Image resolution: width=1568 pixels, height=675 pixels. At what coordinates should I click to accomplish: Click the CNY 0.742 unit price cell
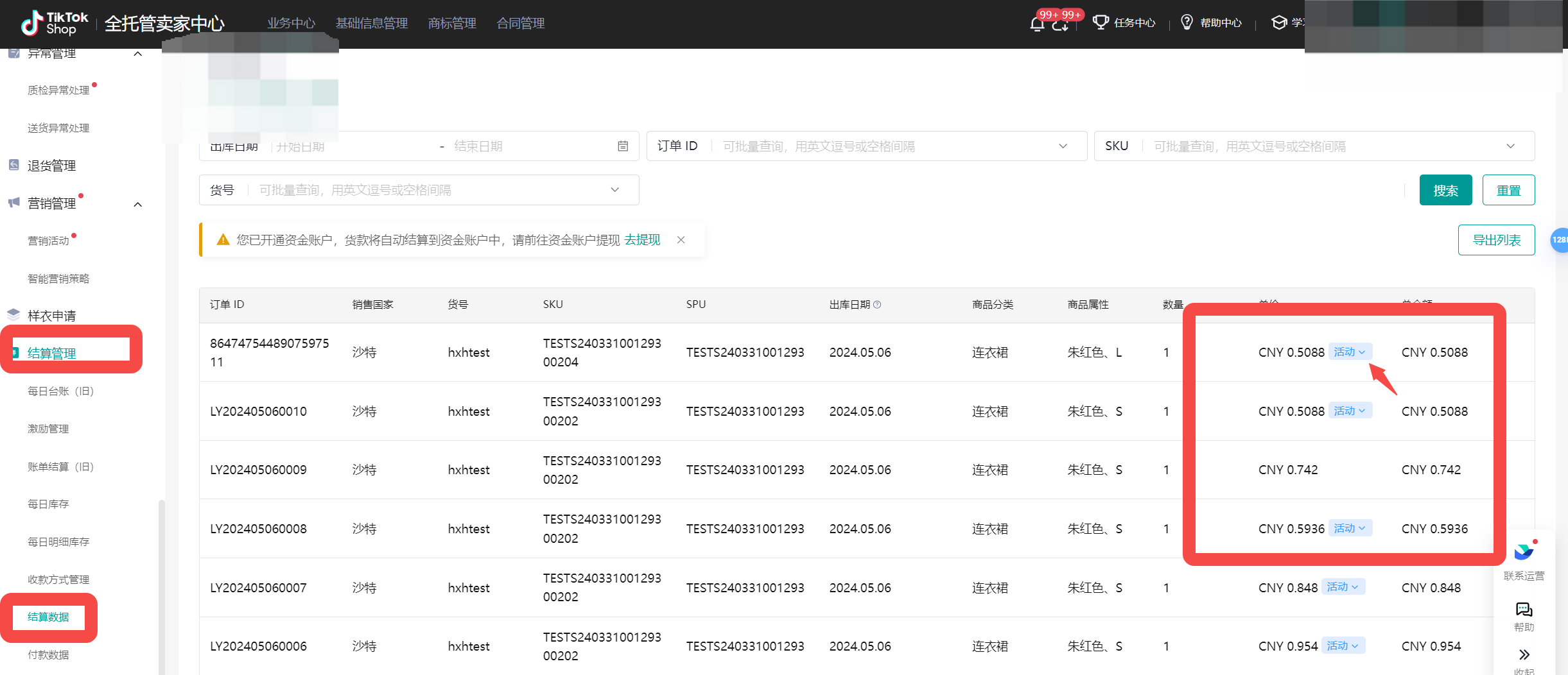click(x=1288, y=470)
